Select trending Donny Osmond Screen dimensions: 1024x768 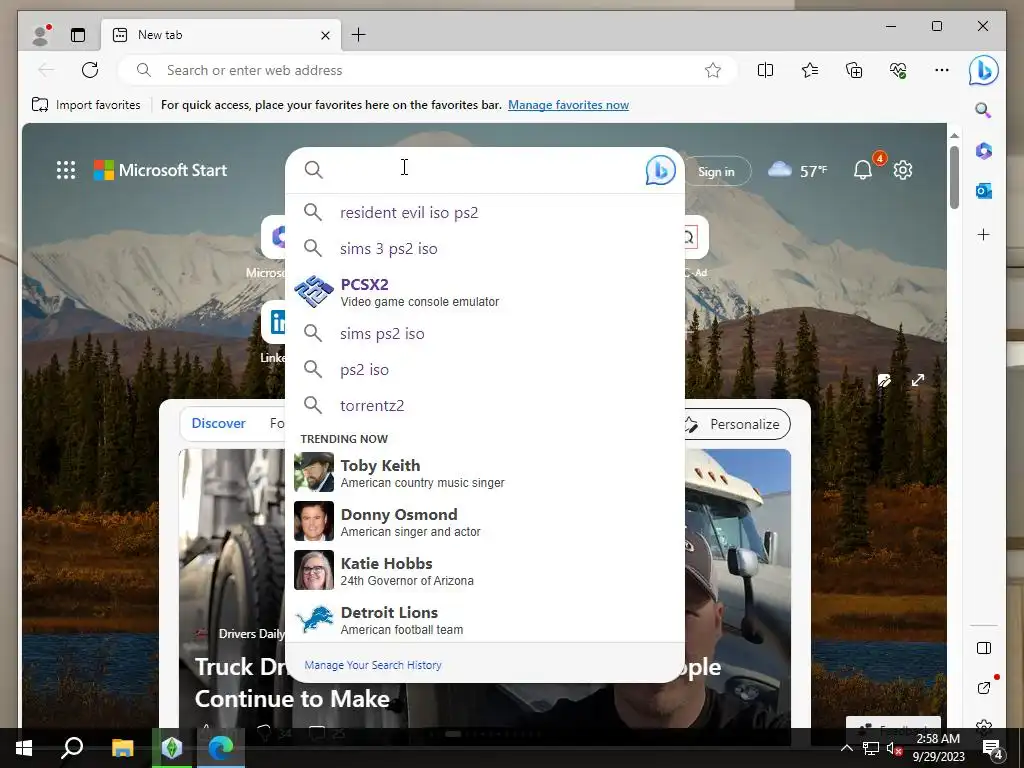tap(485, 521)
